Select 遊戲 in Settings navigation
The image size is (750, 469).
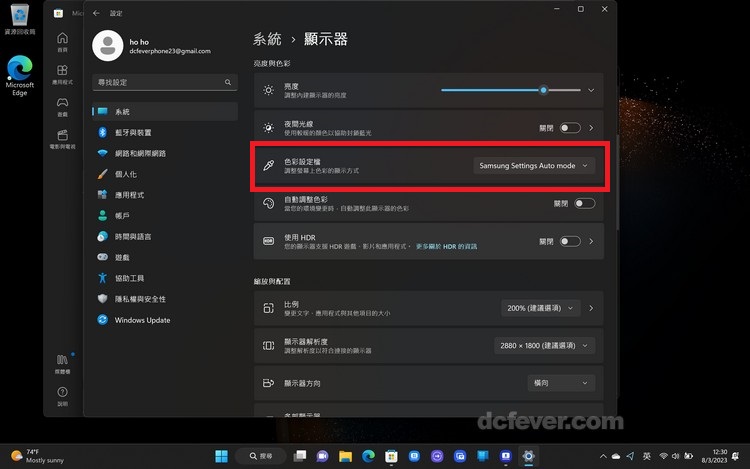pos(165,258)
